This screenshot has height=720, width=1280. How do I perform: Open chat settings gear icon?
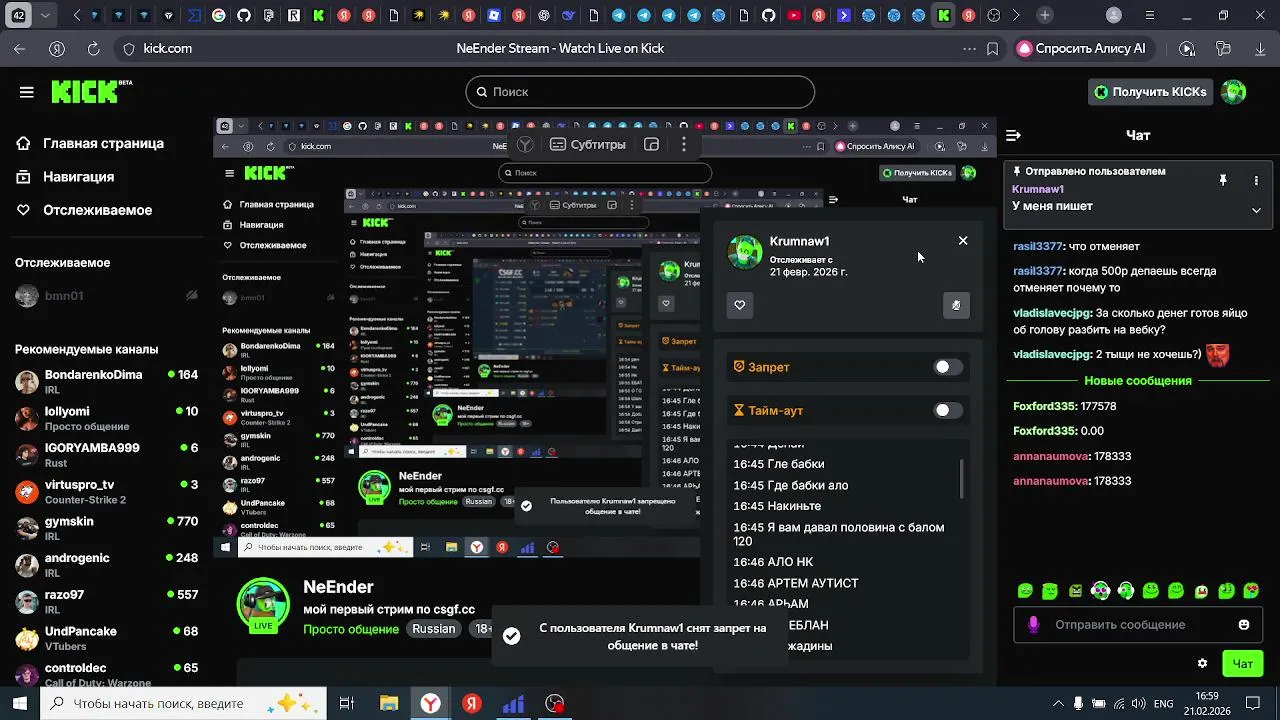tap(1202, 663)
